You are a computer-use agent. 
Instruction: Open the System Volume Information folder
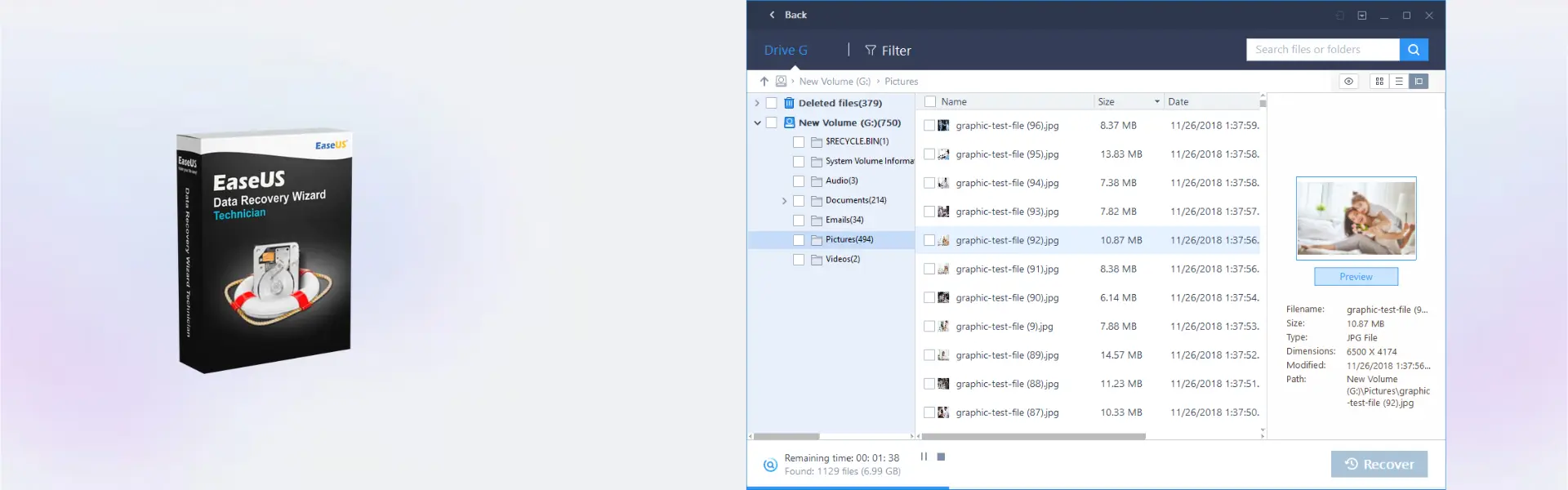tap(869, 162)
